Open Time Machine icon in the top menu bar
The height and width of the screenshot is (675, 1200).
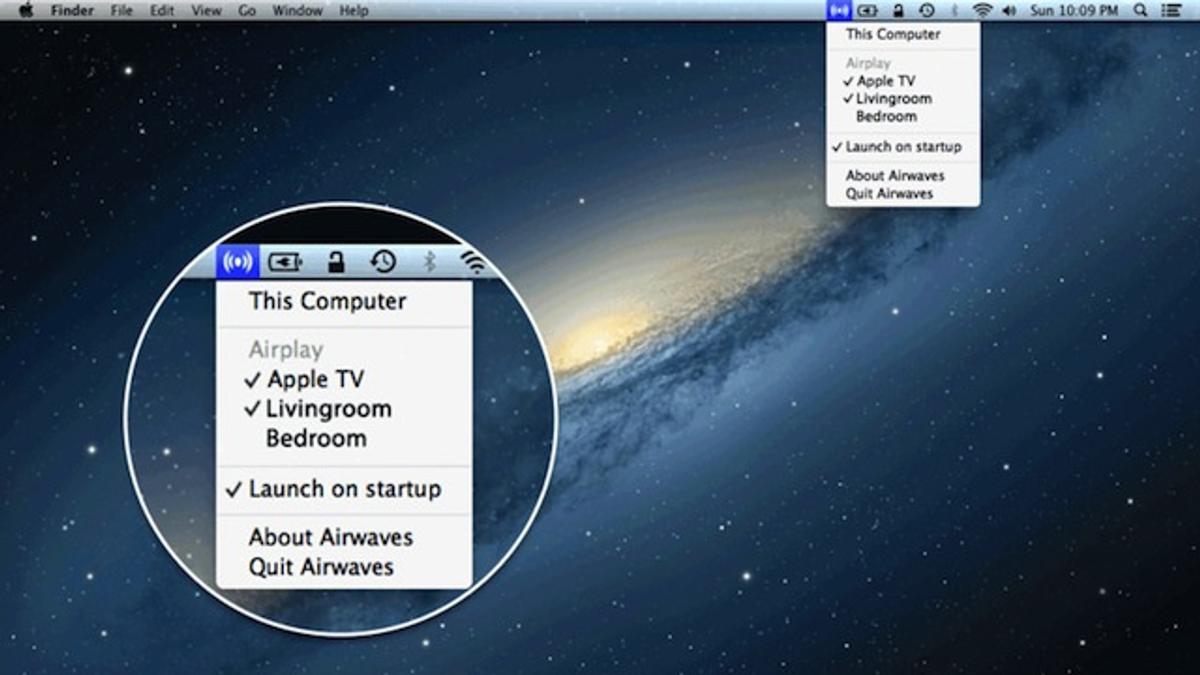927,11
